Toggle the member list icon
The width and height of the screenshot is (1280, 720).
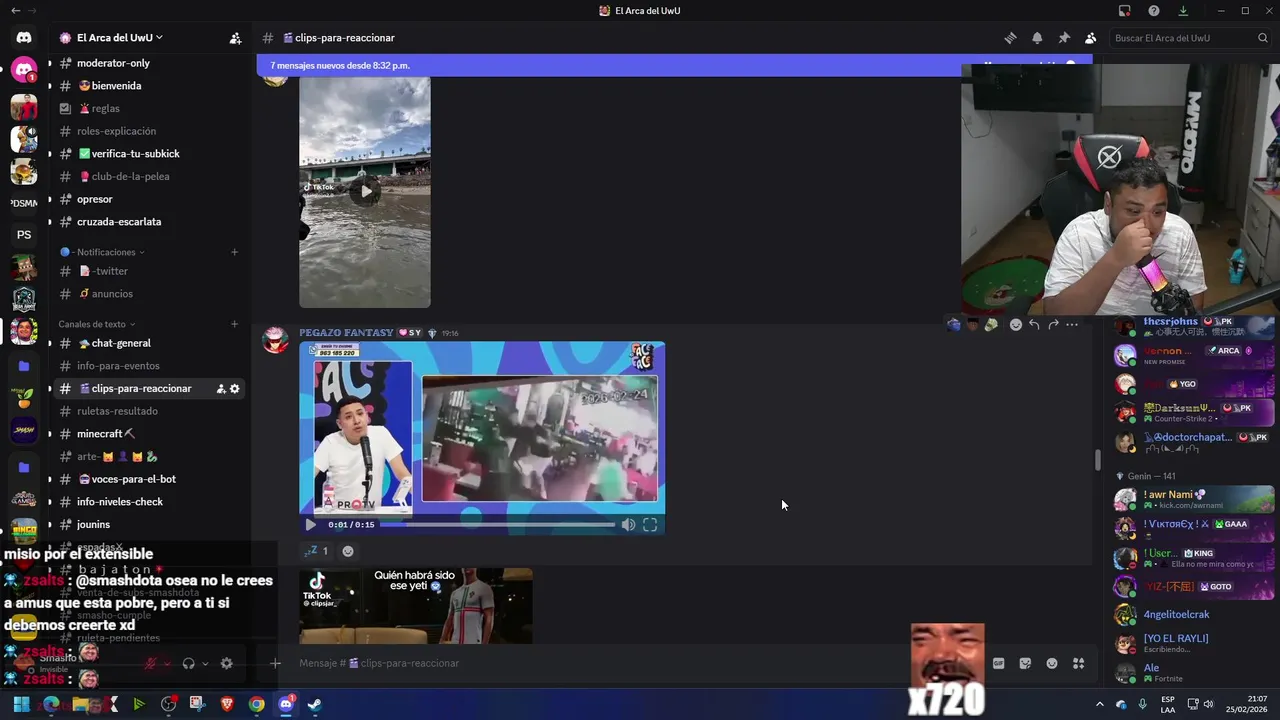click(x=1091, y=38)
